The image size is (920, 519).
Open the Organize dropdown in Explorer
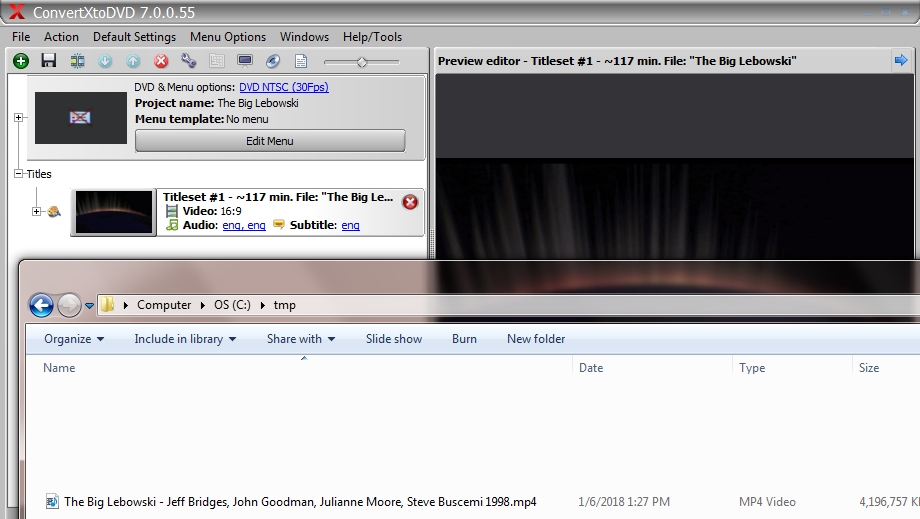point(74,339)
